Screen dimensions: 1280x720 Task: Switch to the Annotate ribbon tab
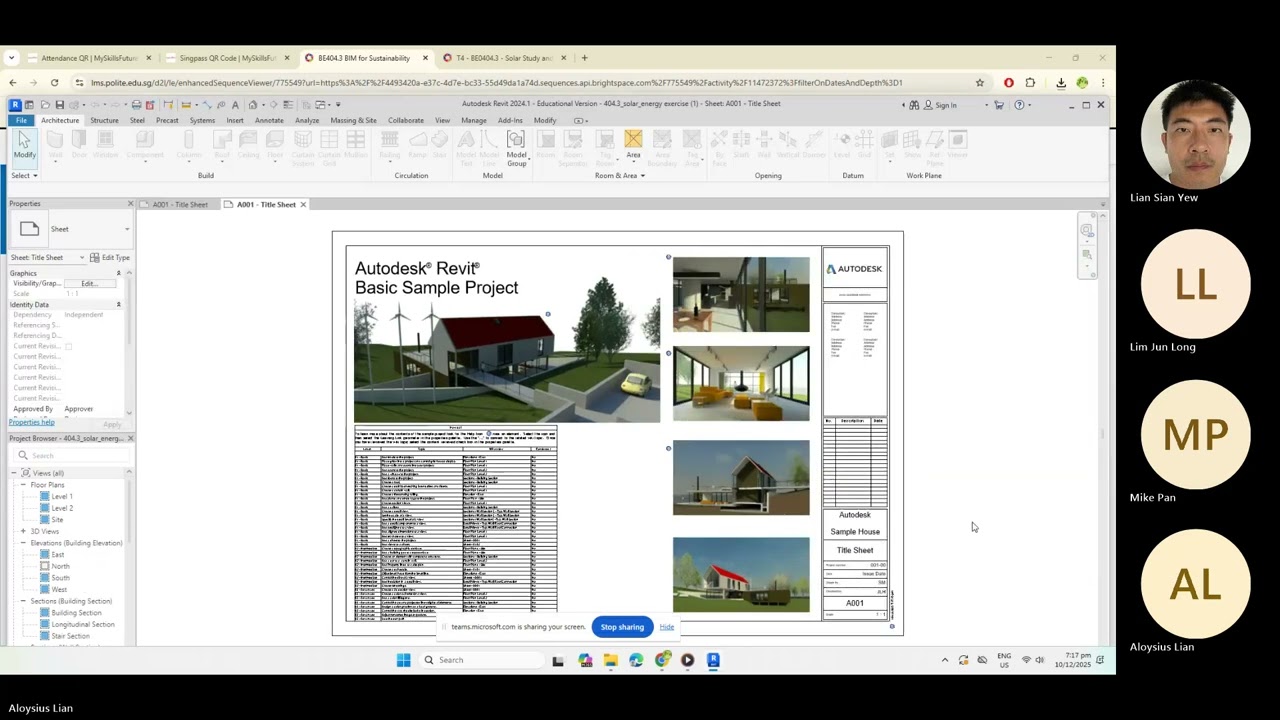pyautogui.click(x=269, y=120)
